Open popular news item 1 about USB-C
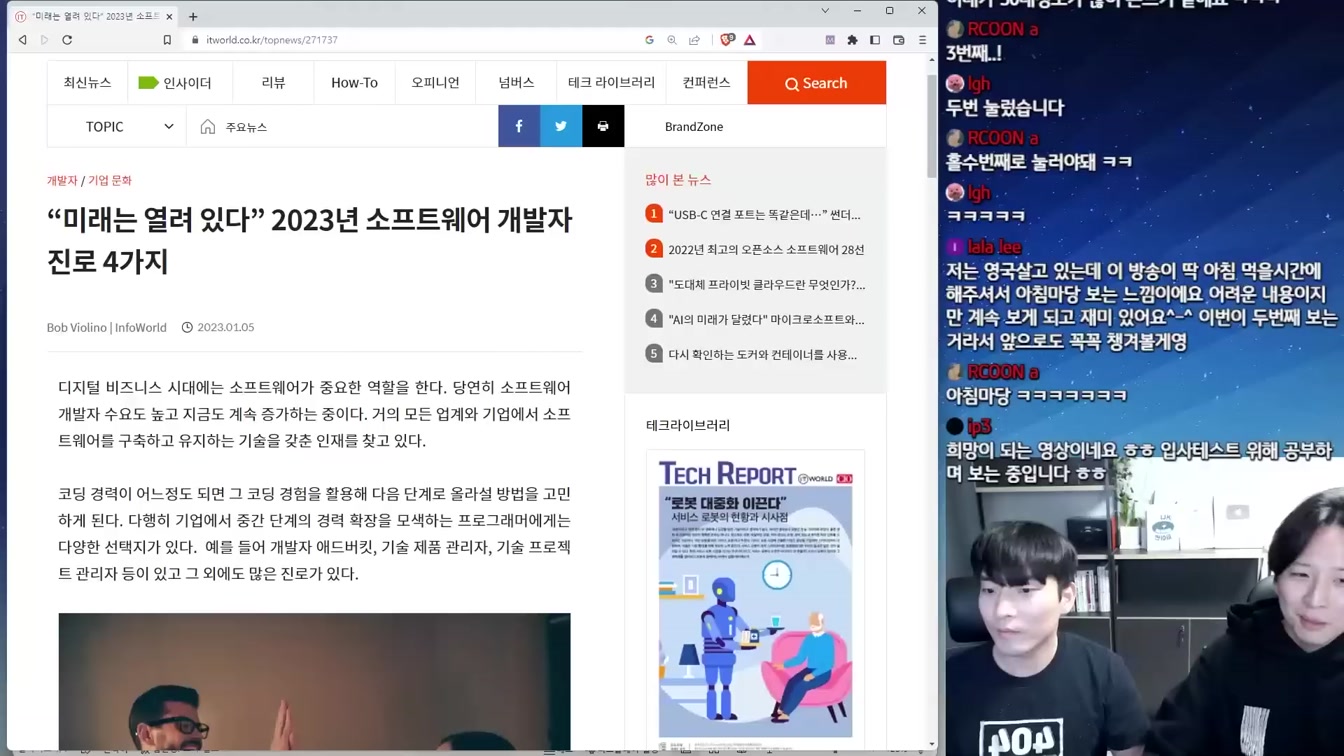The width and height of the screenshot is (1344, 756). [755, 214]
